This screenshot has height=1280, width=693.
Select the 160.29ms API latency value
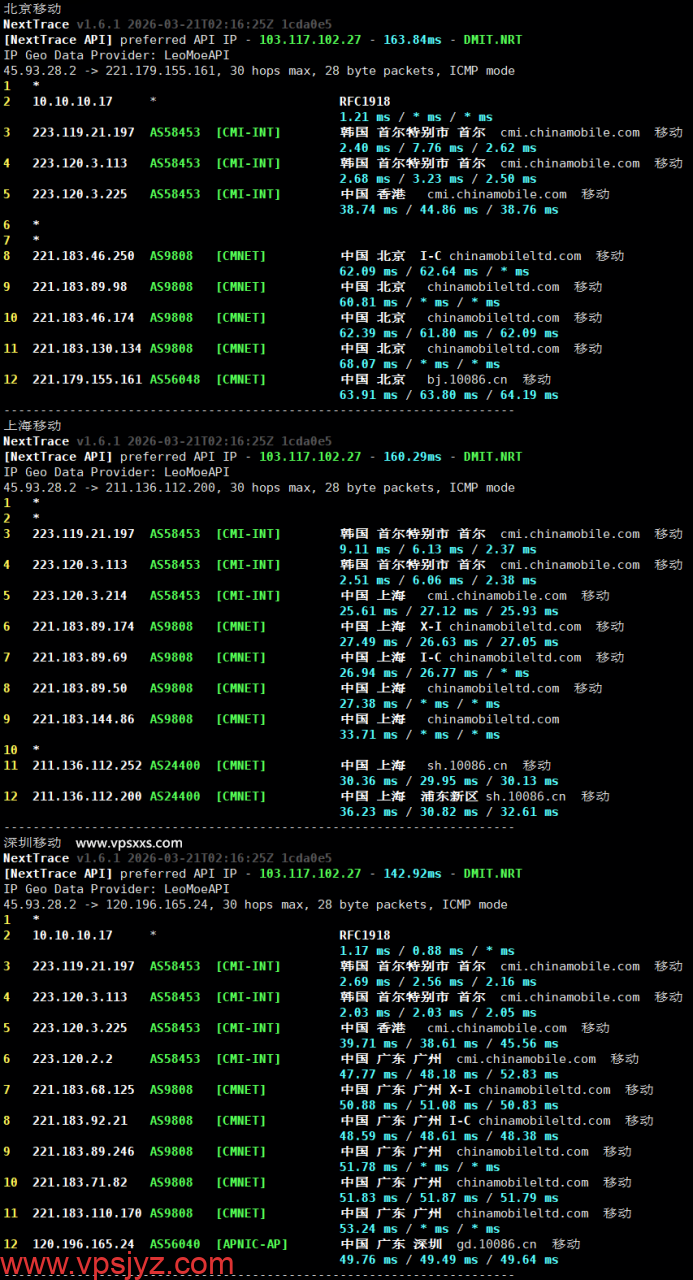(412, 457)
